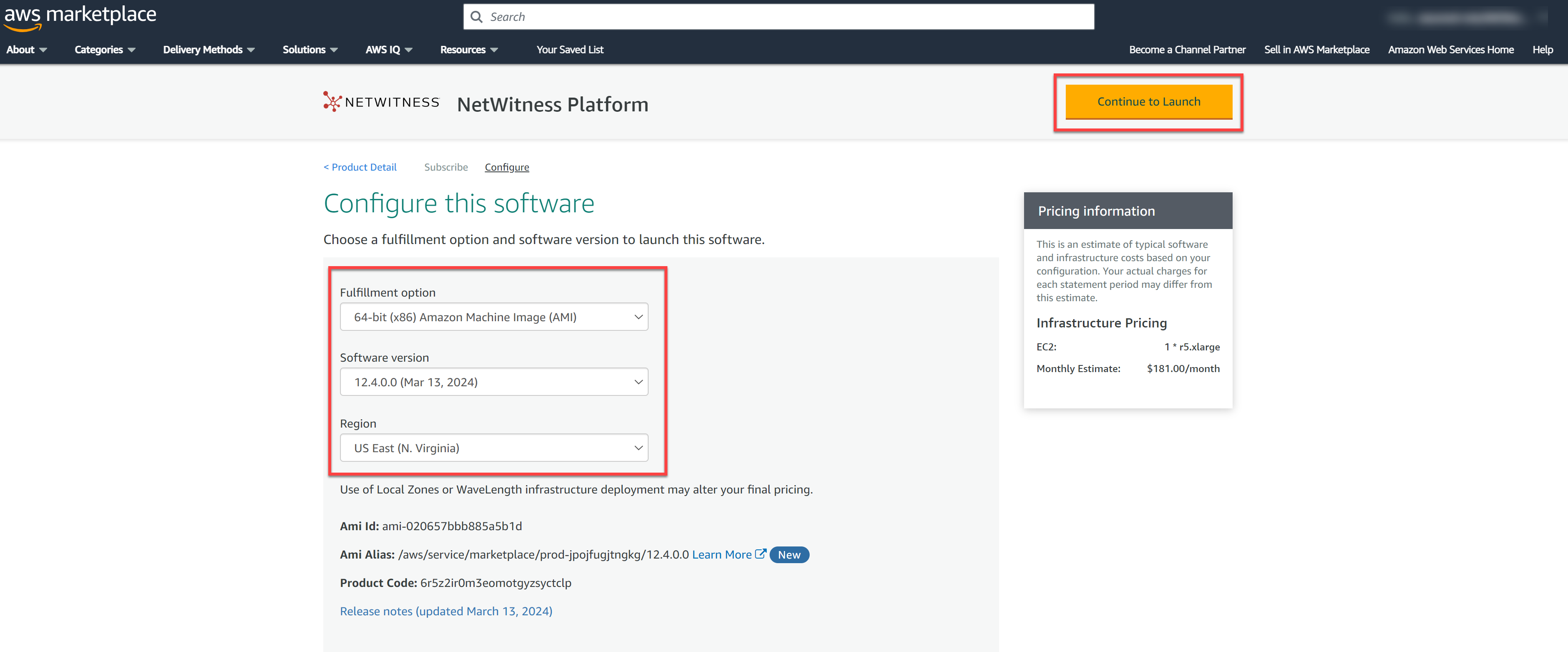Click the NetWitness brand logo
The height and width of the screenshot is (652, 1568).
pyautogui.click(x=380, y=102)
